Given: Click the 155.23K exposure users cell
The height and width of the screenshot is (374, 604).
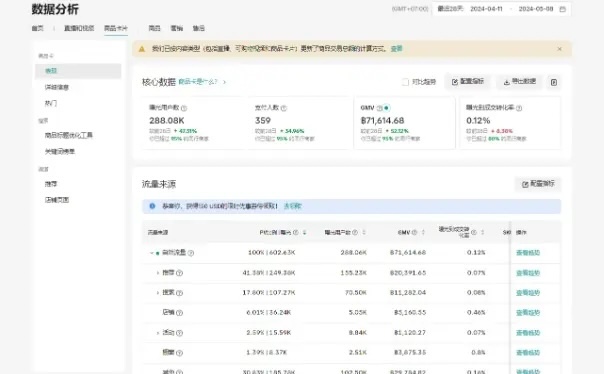Looking at the screenshot, I should [354, 273].
